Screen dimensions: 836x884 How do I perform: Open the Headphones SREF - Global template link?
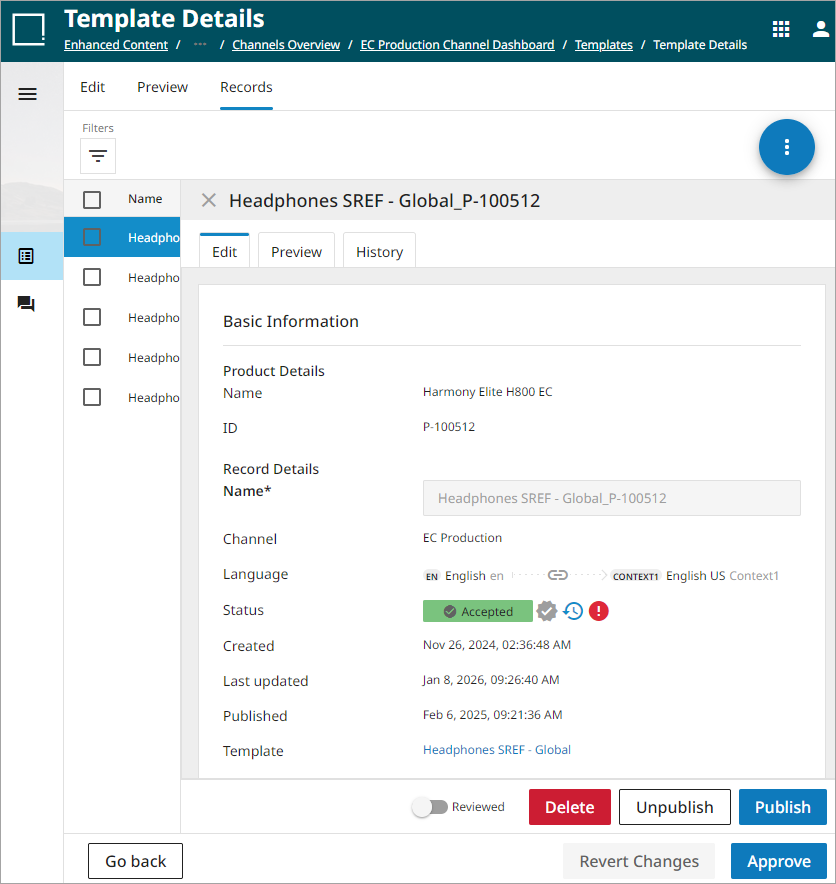click(497, 750)
